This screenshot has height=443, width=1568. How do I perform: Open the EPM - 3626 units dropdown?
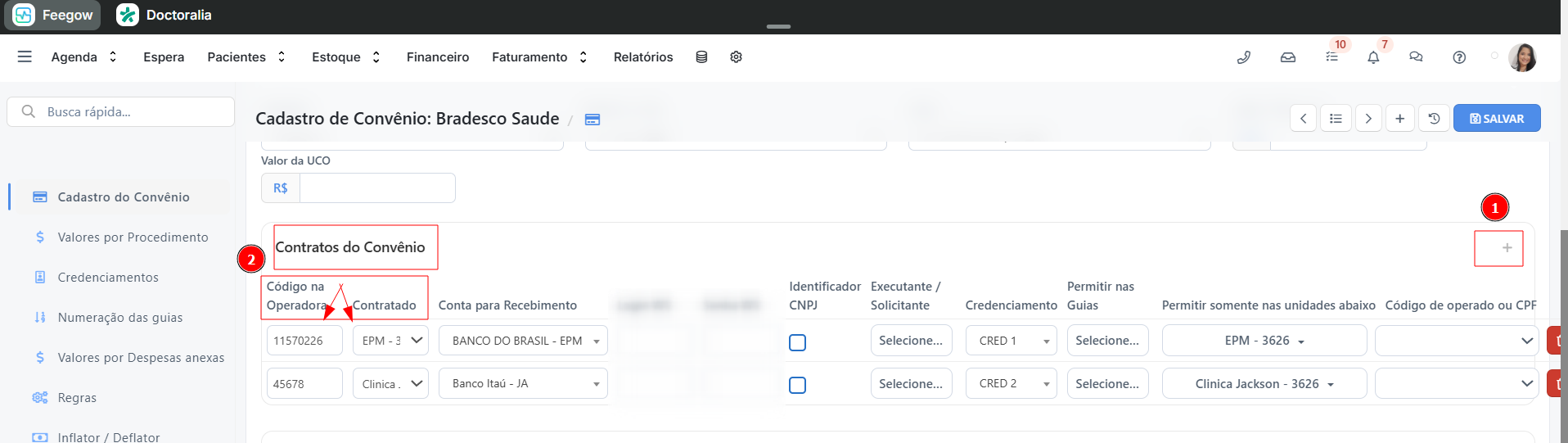click(1264, 341)
